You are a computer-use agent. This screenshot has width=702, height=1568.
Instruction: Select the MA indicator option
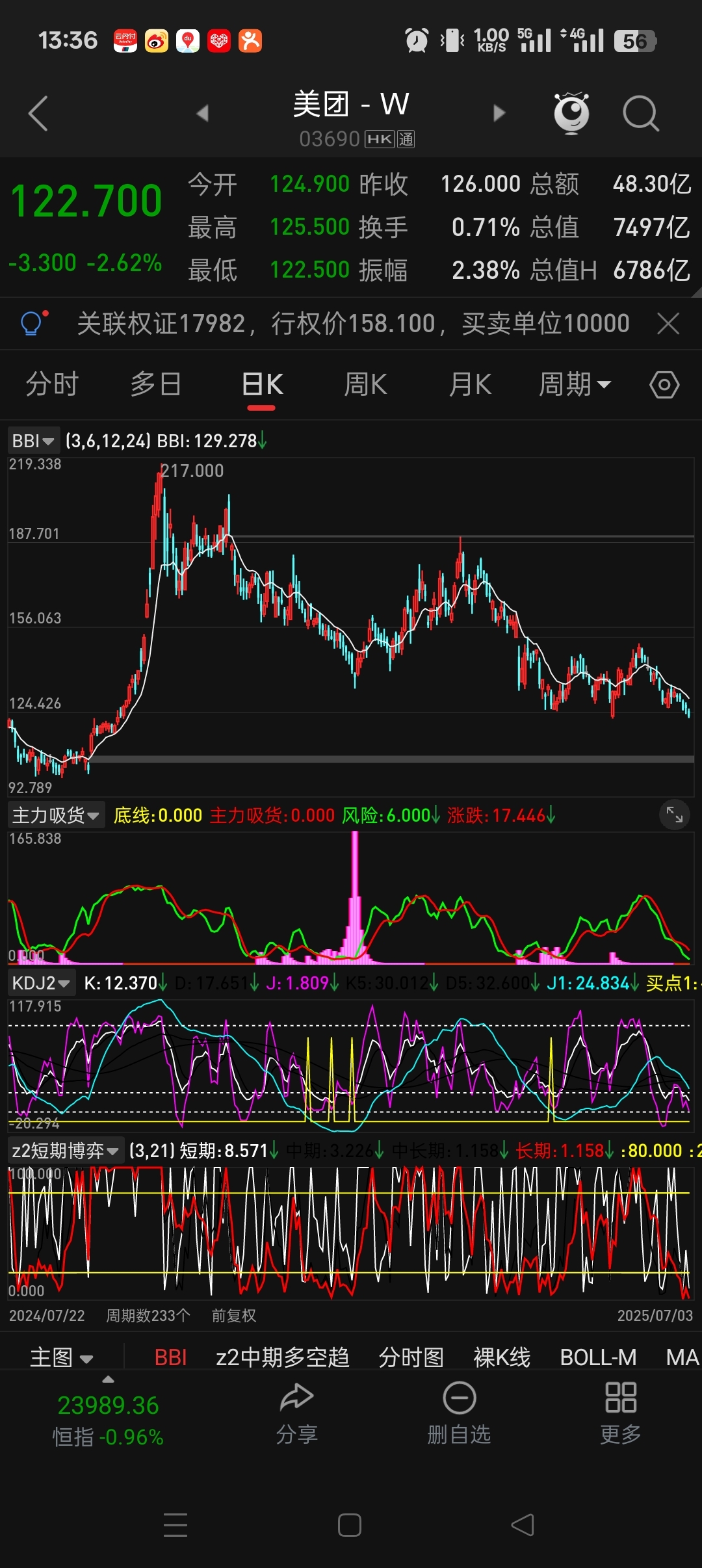coord(682,1357)
